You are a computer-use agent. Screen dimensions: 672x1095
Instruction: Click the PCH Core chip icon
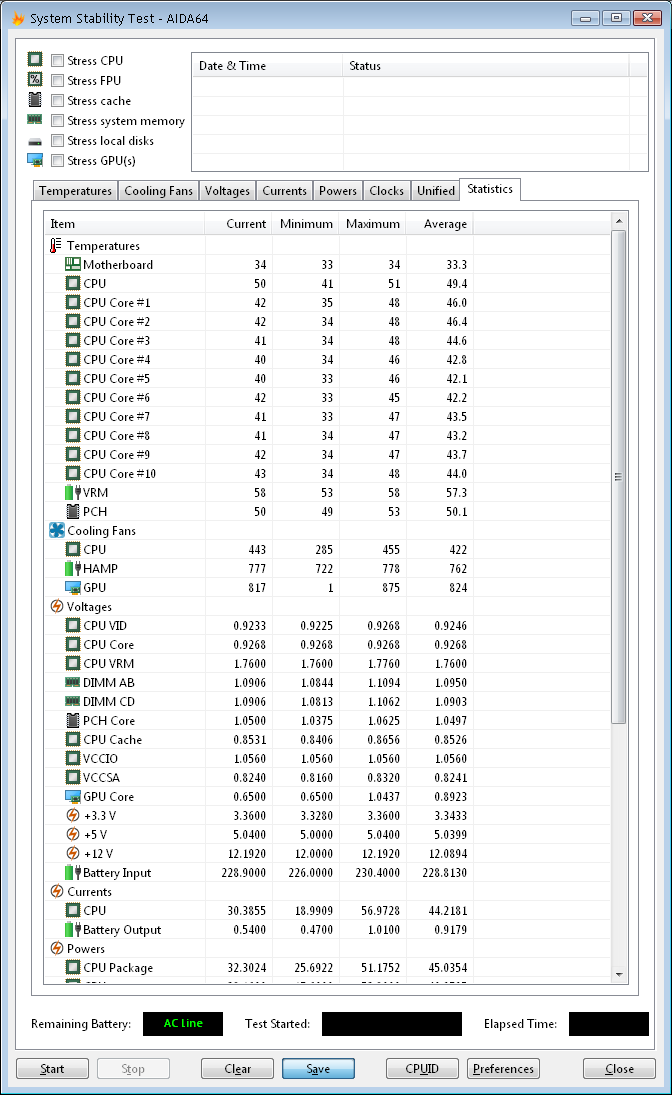click(73, 720)
